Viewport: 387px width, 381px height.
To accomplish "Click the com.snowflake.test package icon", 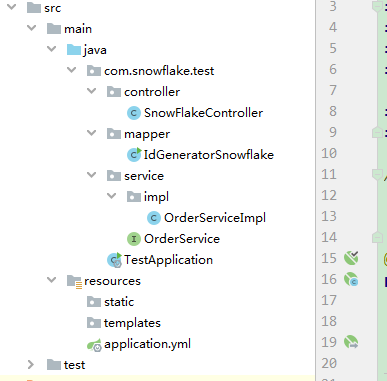I will (94, 71).
